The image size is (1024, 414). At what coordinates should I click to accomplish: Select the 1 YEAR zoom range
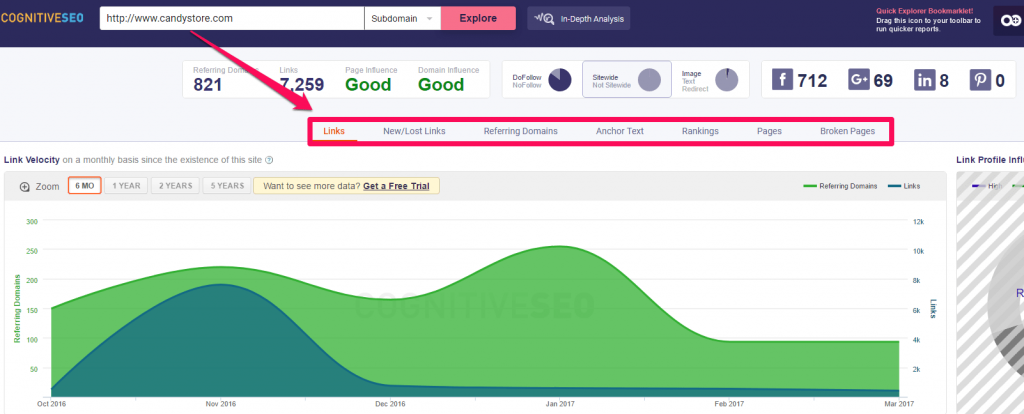click(126, 186)
